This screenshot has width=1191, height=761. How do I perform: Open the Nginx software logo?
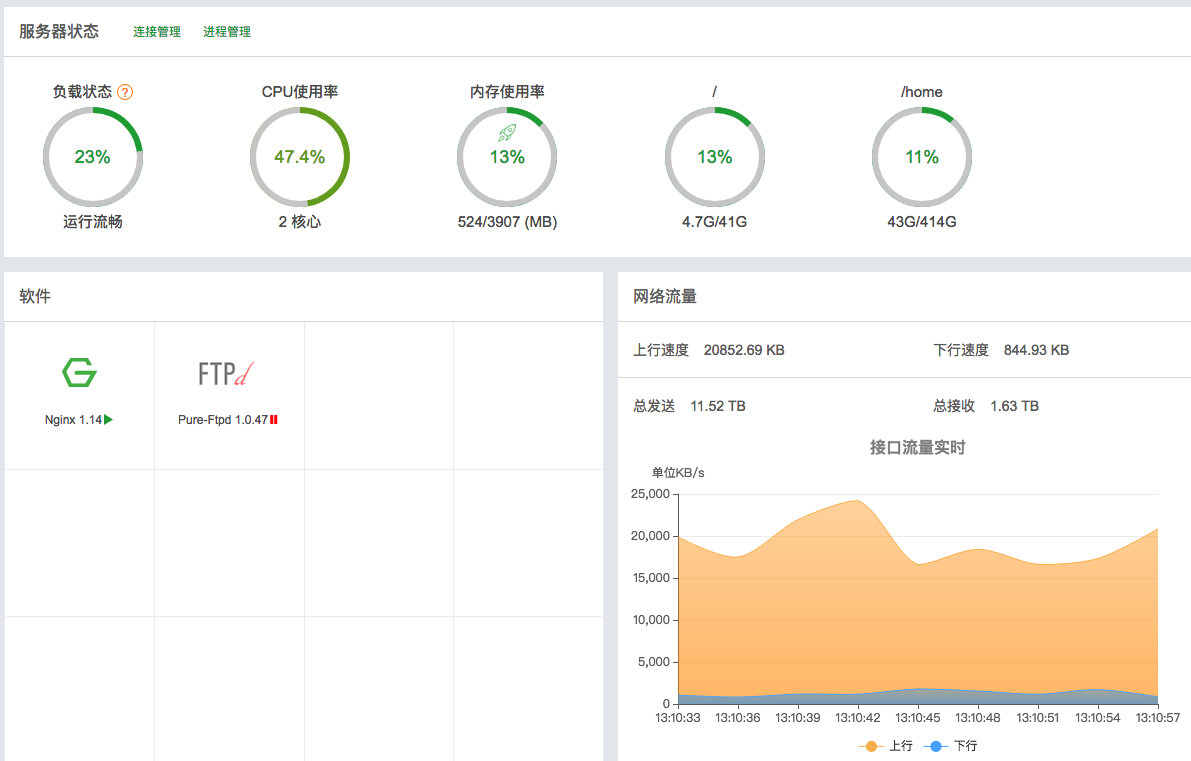pos(79,372)
